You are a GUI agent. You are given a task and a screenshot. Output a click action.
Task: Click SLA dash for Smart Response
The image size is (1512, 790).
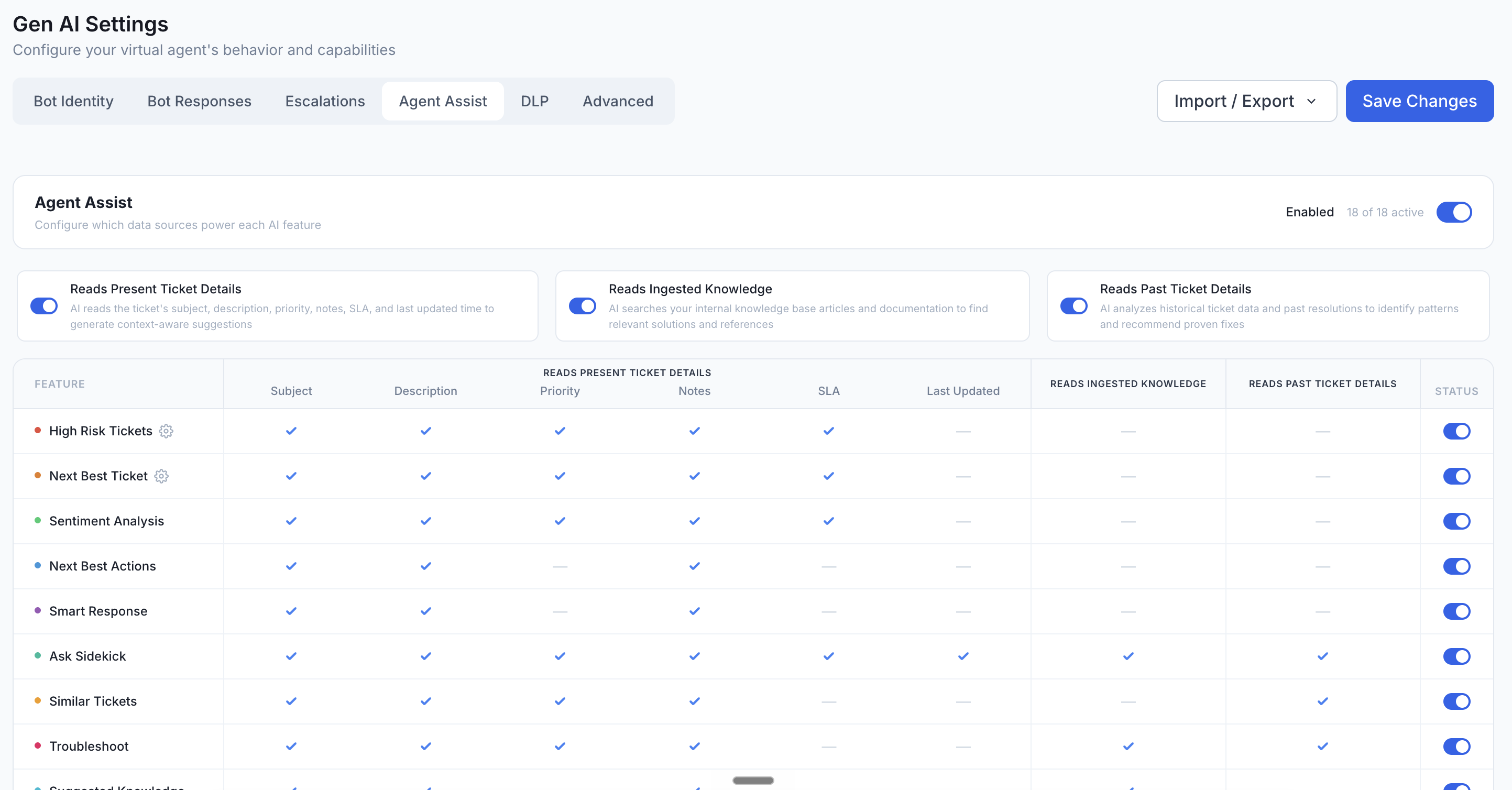pyautogui.click(x=829, y=611)
